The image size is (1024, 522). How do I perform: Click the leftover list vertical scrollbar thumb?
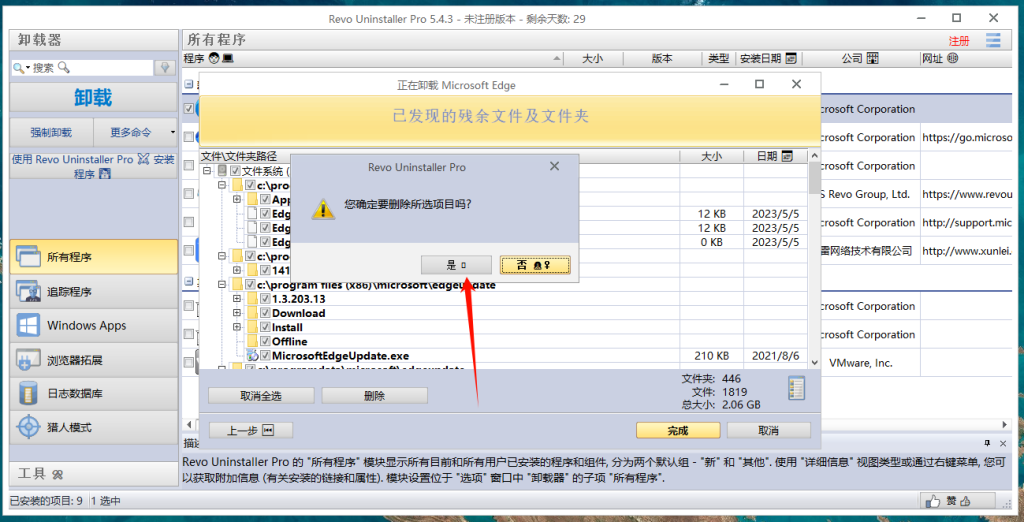click(814, 178)
